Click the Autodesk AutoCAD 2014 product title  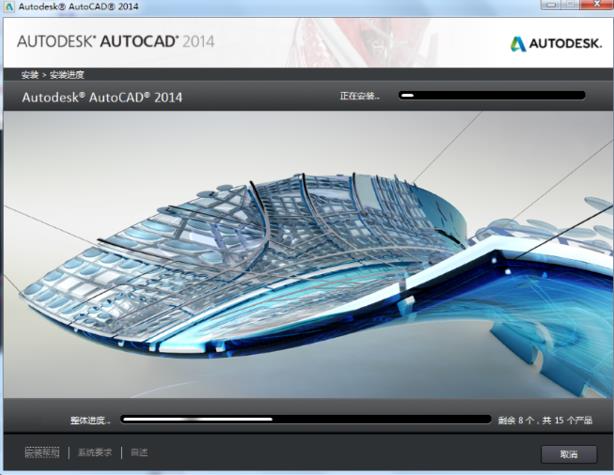102,98
